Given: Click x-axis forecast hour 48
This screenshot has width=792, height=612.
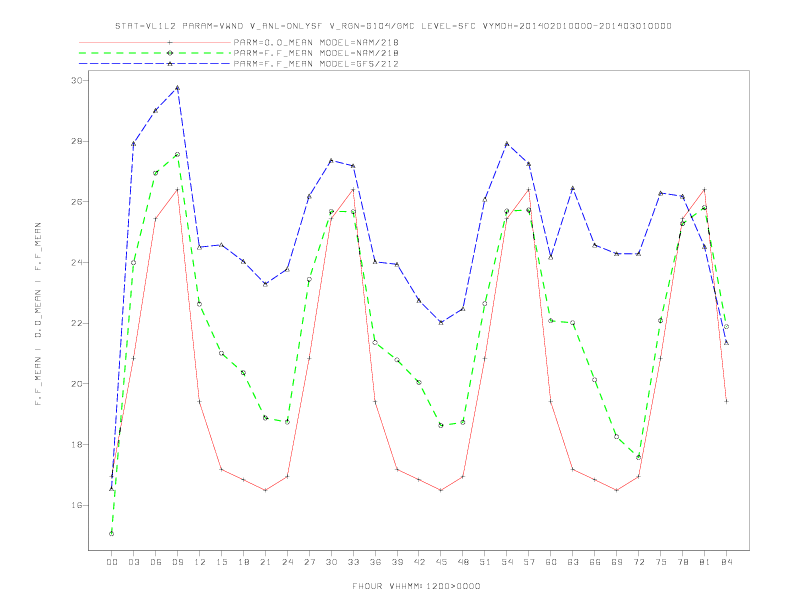Looking at the screenshot, I should point(463,562).
